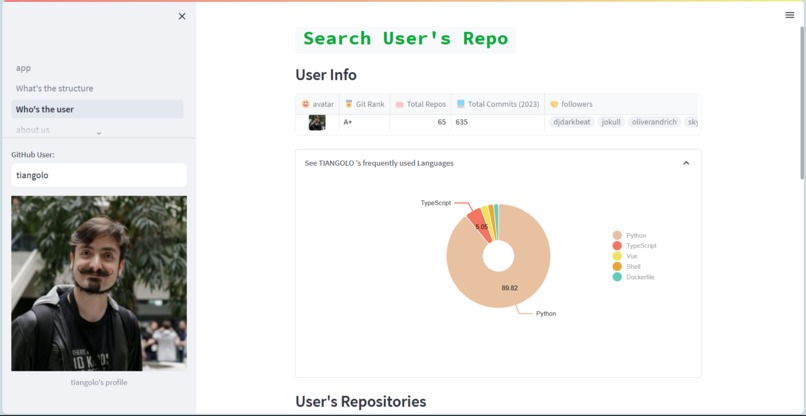
Task: Click the page vertical scrollbar
Action: [x=803, y=103]
